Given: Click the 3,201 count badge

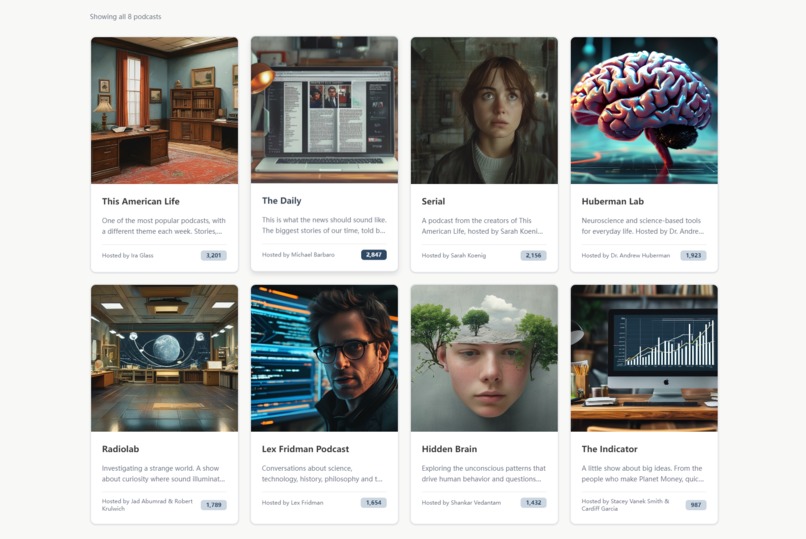Looking at the screenshot, I should click(213, 255).
